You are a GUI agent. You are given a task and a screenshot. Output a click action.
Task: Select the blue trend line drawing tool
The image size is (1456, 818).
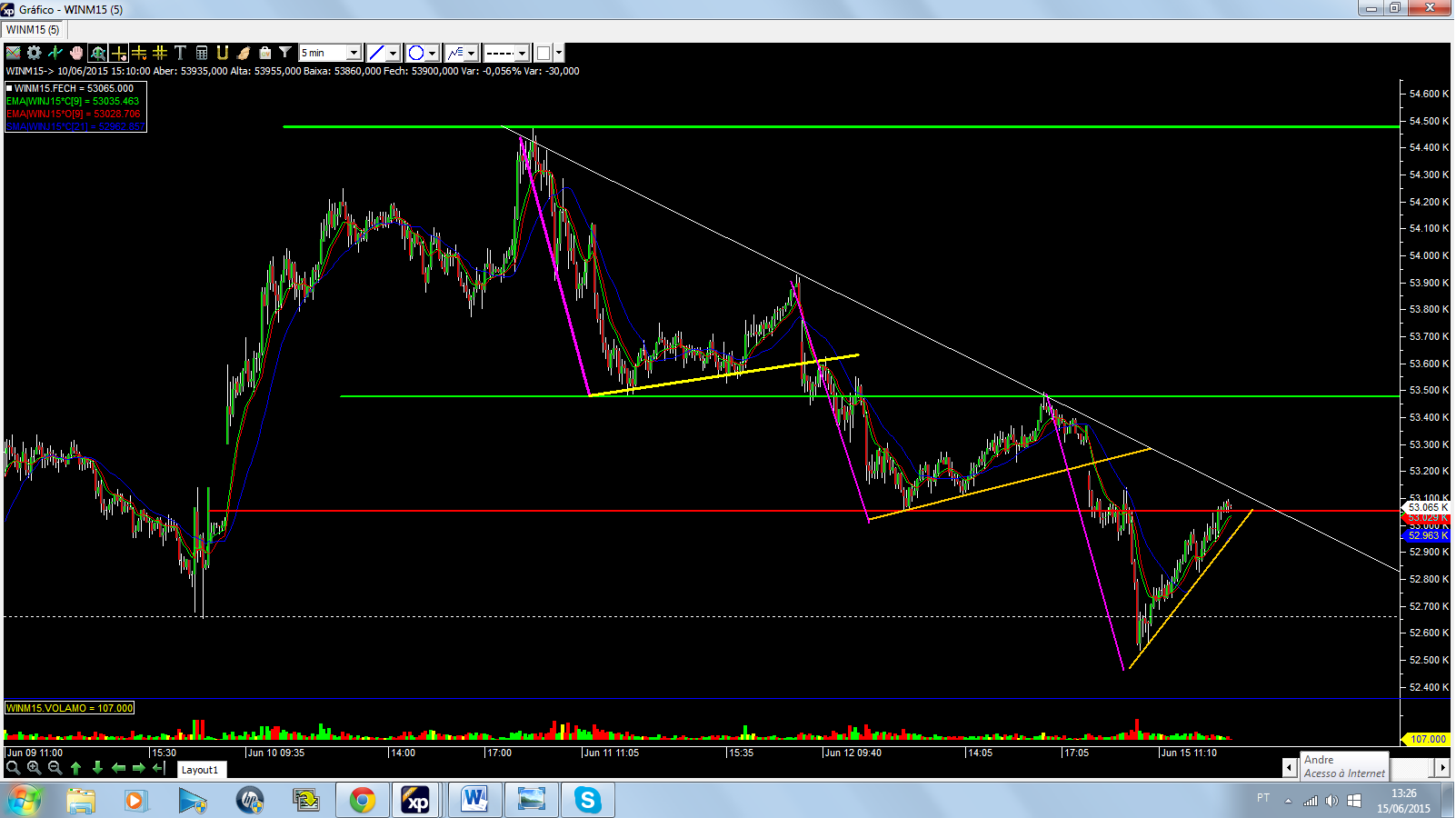point(376,53)
